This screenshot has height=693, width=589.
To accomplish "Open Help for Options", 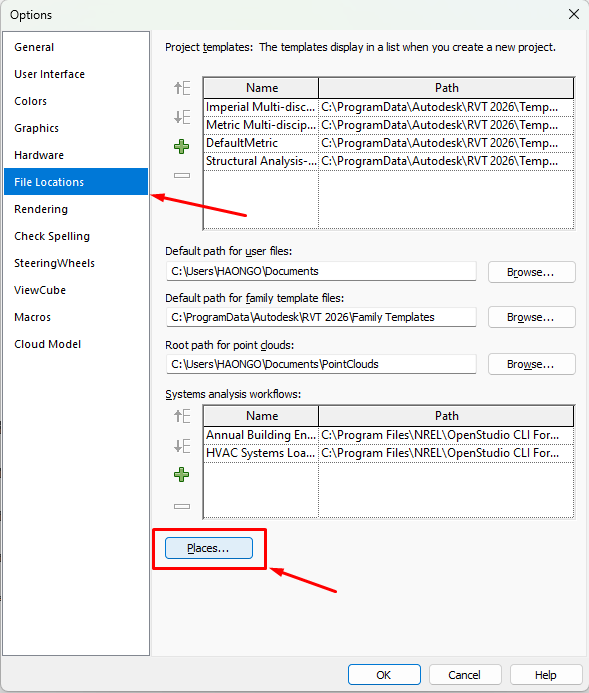I will 546,674.
